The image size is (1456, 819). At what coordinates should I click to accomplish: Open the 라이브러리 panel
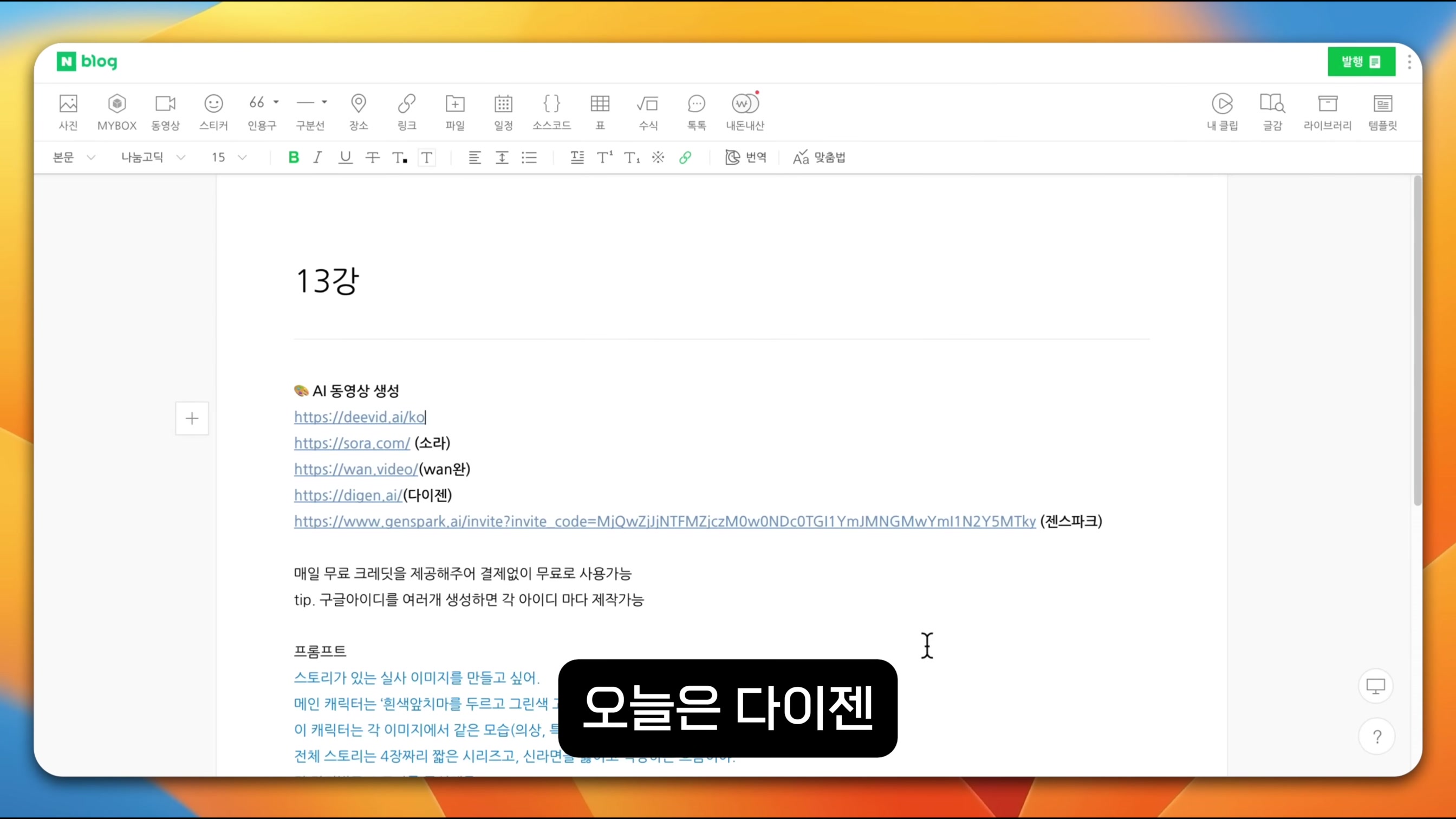1328,112
